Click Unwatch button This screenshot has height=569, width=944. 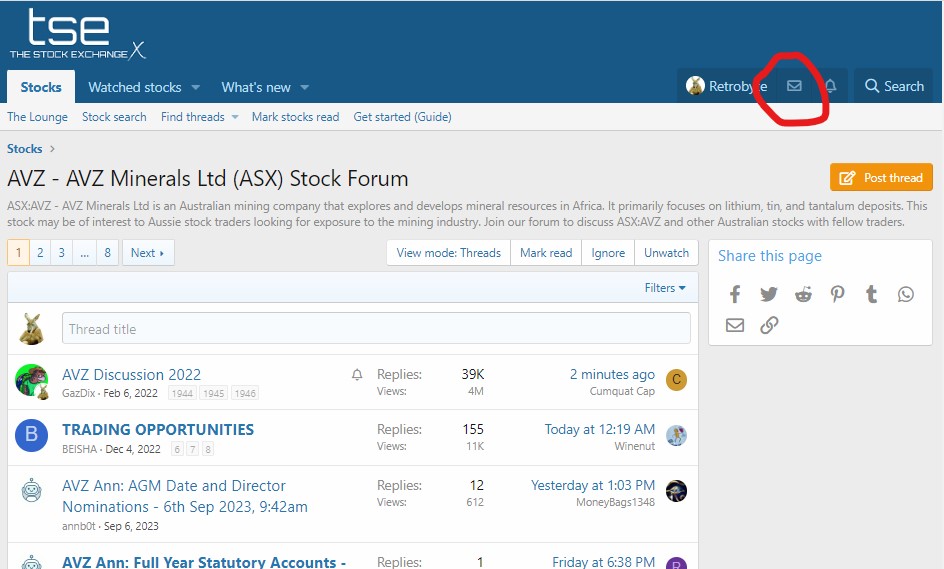[x=666, y=253]
